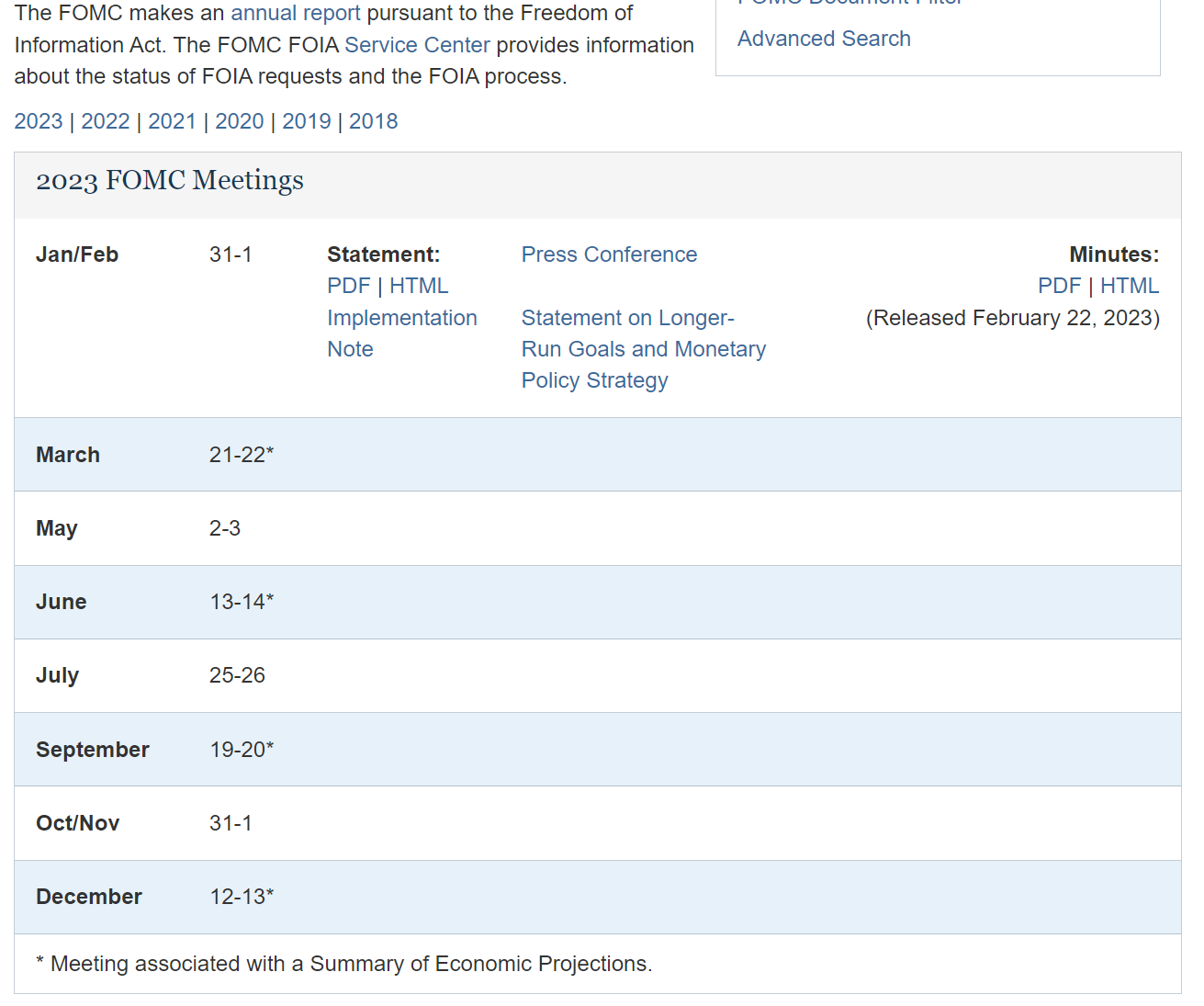Jump to 2023 meetings
Image resolution: width=1204 pixels, height=1006 pixels.
39,121
